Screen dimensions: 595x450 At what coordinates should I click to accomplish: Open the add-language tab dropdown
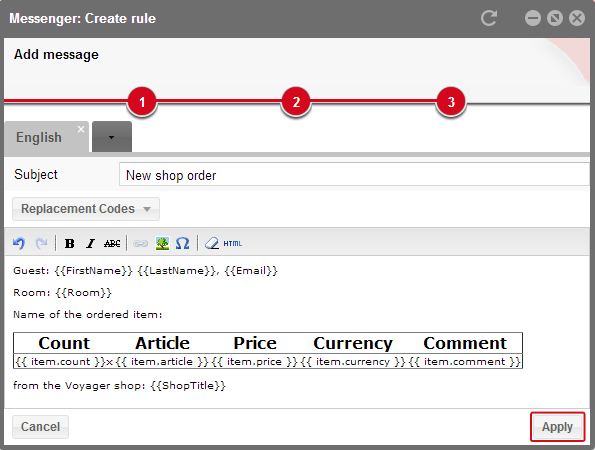[112, 137]
